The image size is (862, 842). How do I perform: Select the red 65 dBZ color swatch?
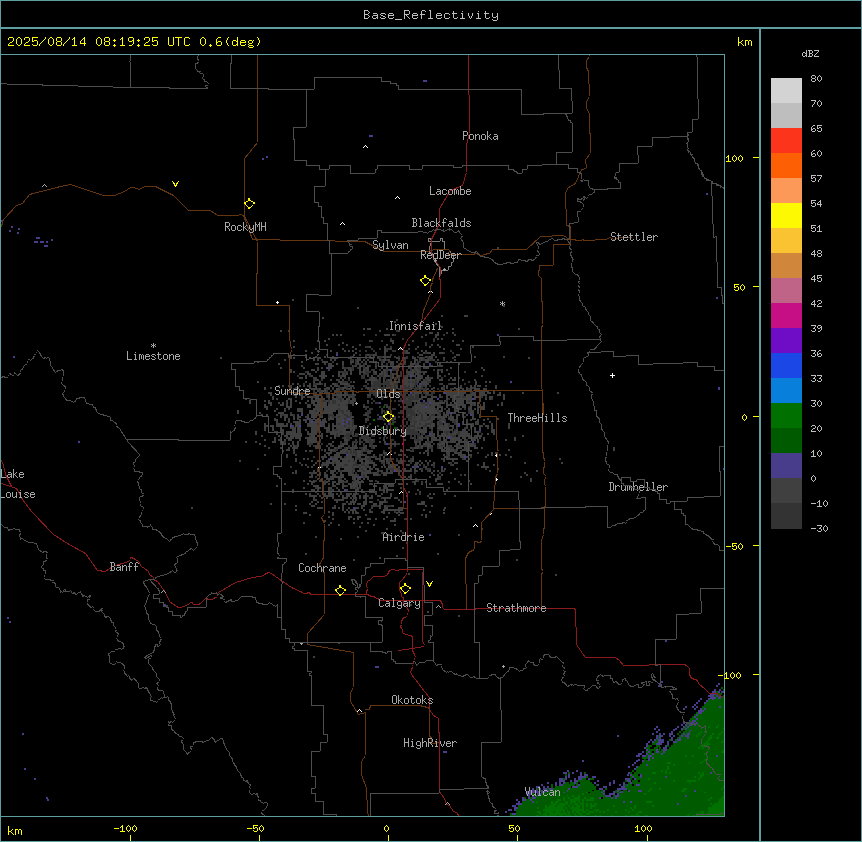pos(786,141)
